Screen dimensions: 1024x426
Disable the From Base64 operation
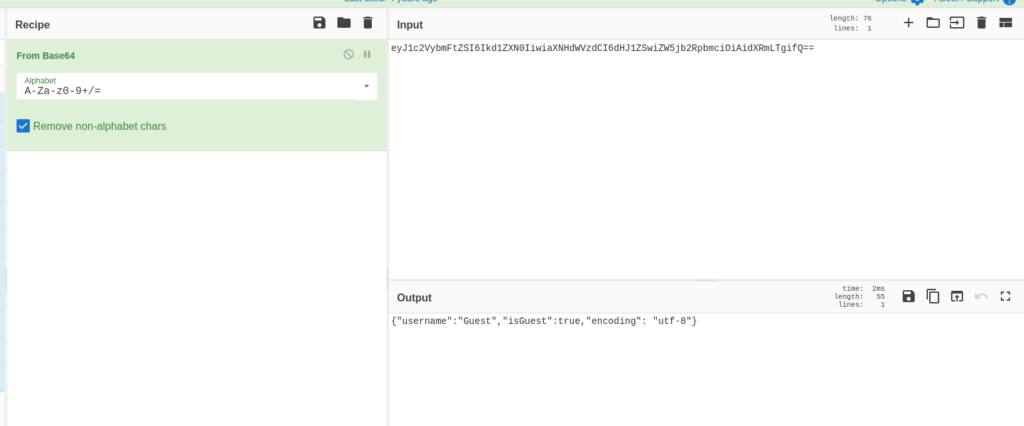pyautogui.click(x=348, y=55)
